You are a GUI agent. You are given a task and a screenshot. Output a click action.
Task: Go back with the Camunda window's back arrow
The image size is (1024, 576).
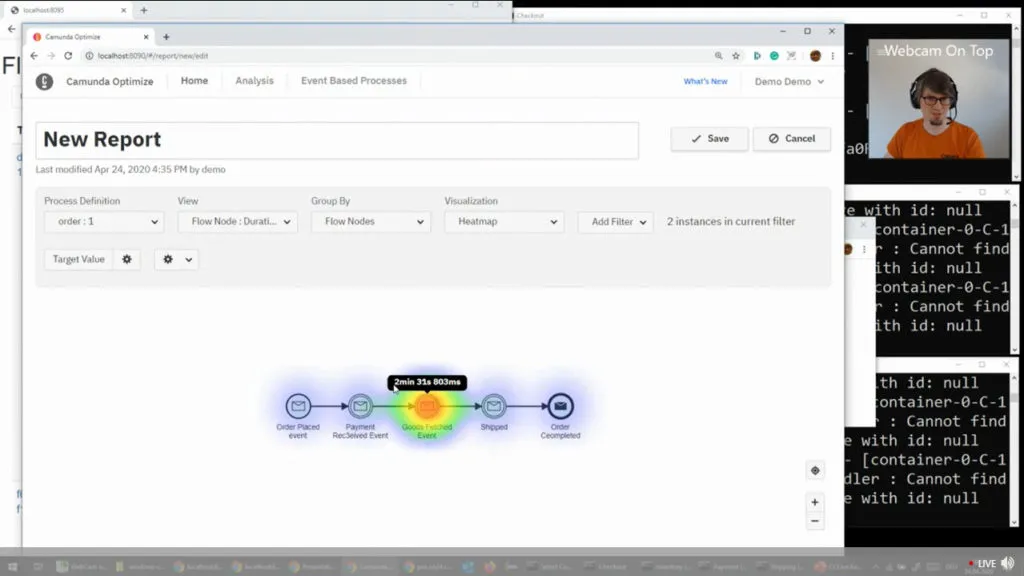34,56
